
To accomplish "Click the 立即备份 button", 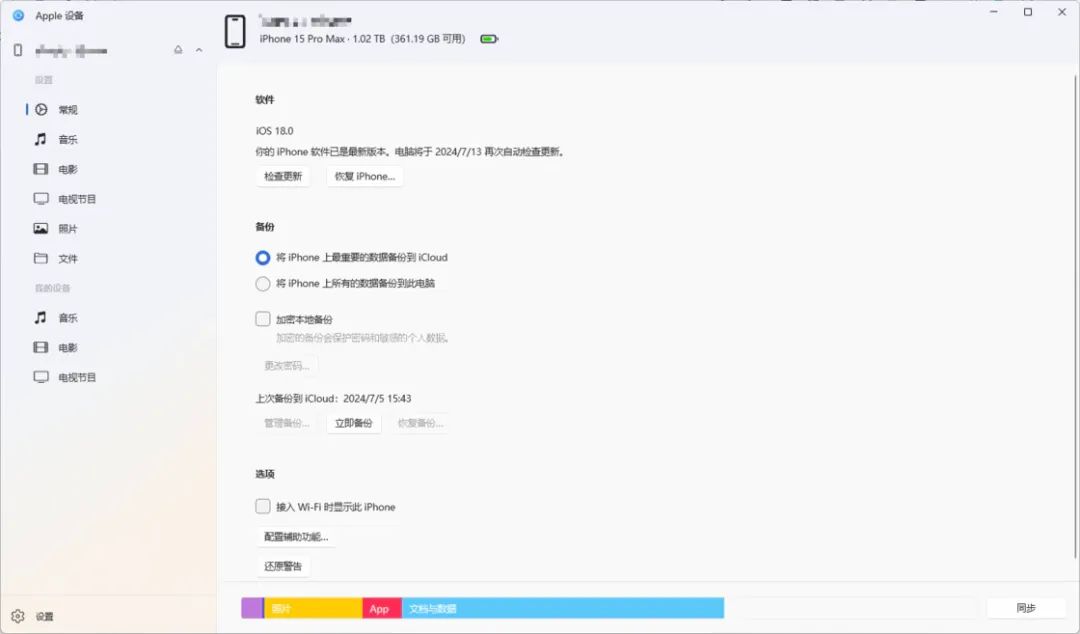I will (354, 423).
